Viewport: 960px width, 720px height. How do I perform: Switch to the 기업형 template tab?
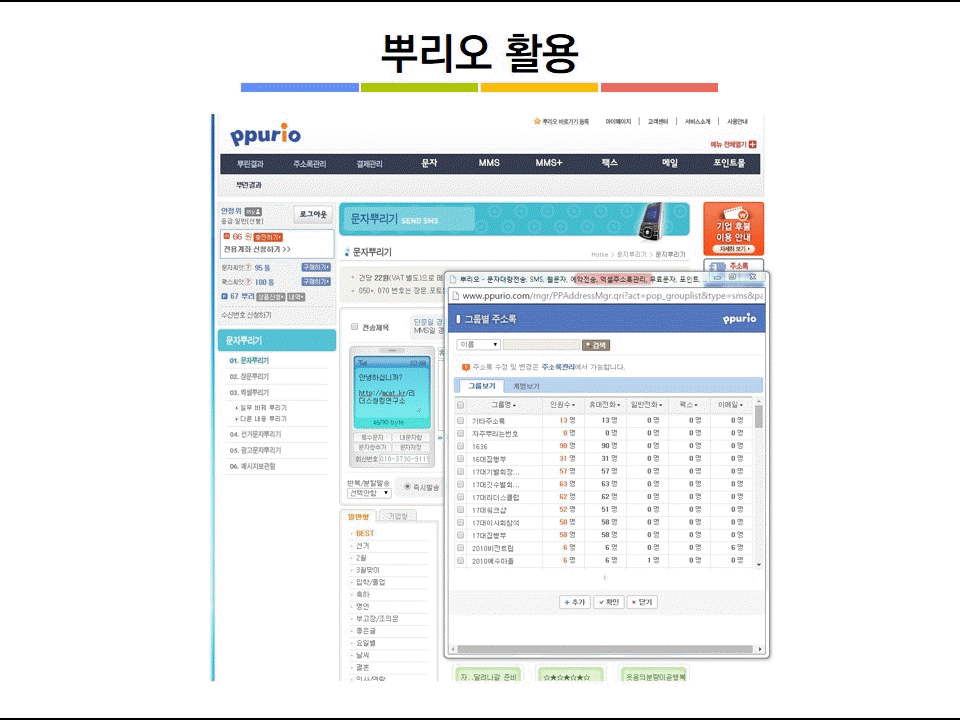(x=398, y=516)
